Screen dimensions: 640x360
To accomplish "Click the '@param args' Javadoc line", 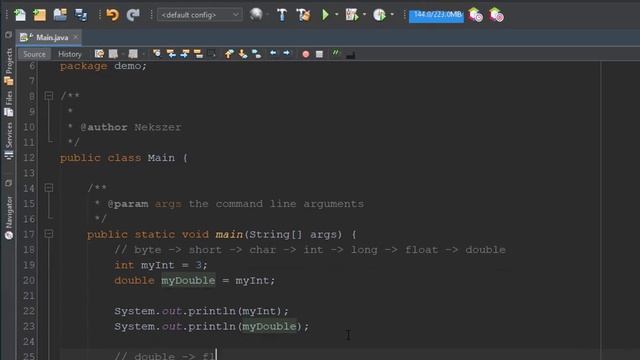I will [x=229, y=204].
